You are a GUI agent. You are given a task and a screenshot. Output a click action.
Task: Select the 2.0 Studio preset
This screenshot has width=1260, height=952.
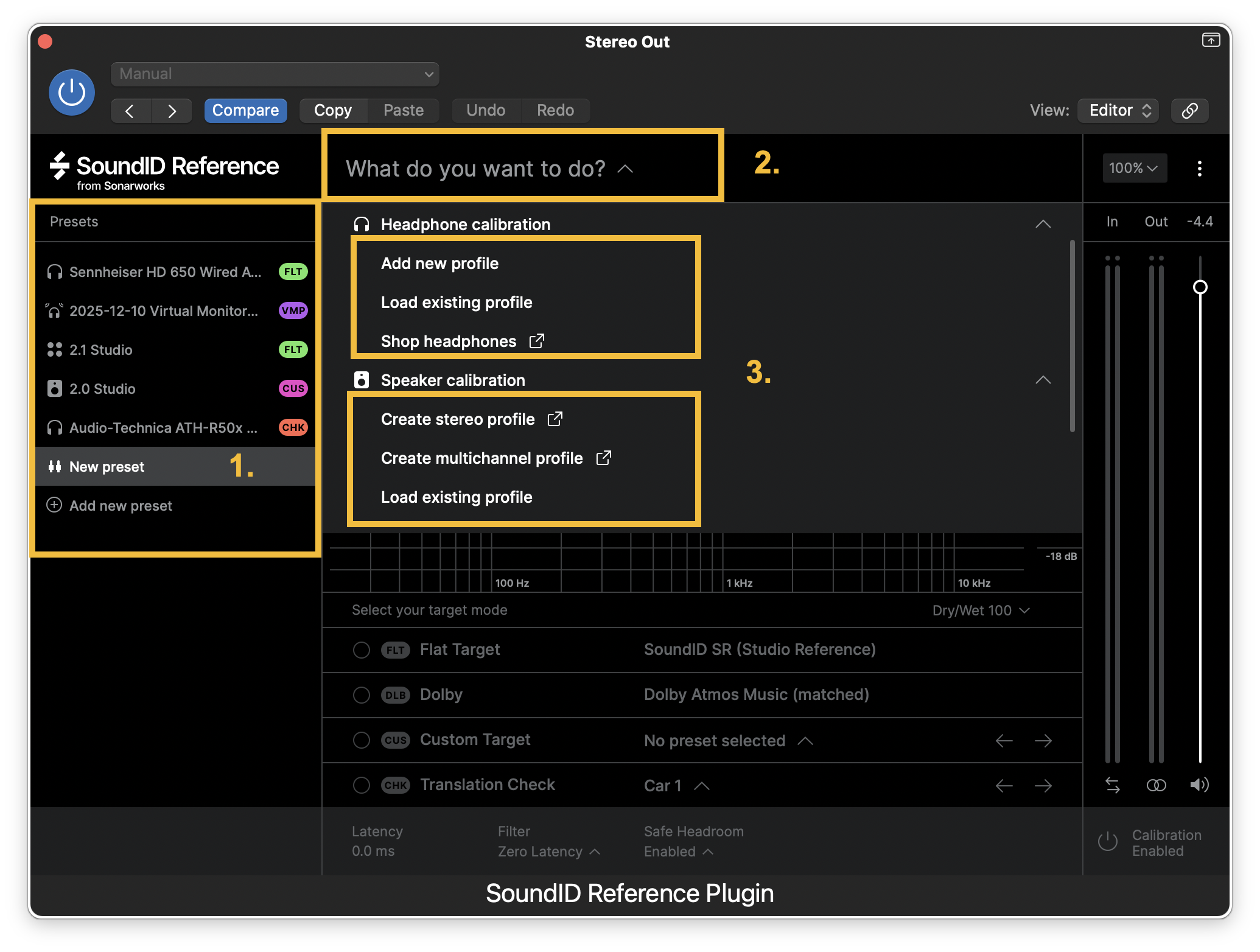pyautogui.click(x=175, y=389)
